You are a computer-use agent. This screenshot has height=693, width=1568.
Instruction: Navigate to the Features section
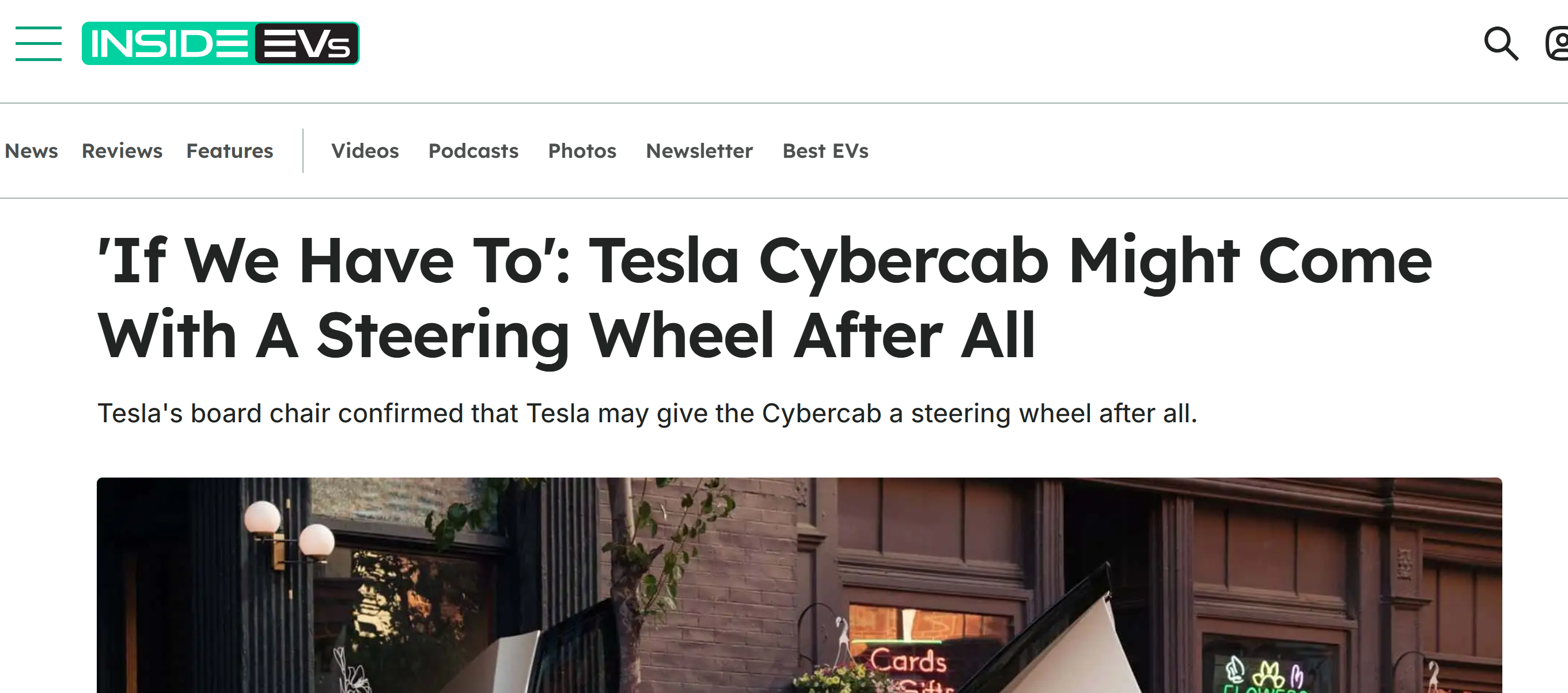[229, 151]
